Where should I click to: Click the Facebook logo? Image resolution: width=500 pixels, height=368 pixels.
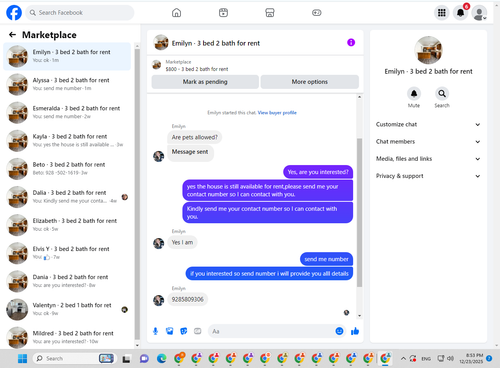pos(14,13)
